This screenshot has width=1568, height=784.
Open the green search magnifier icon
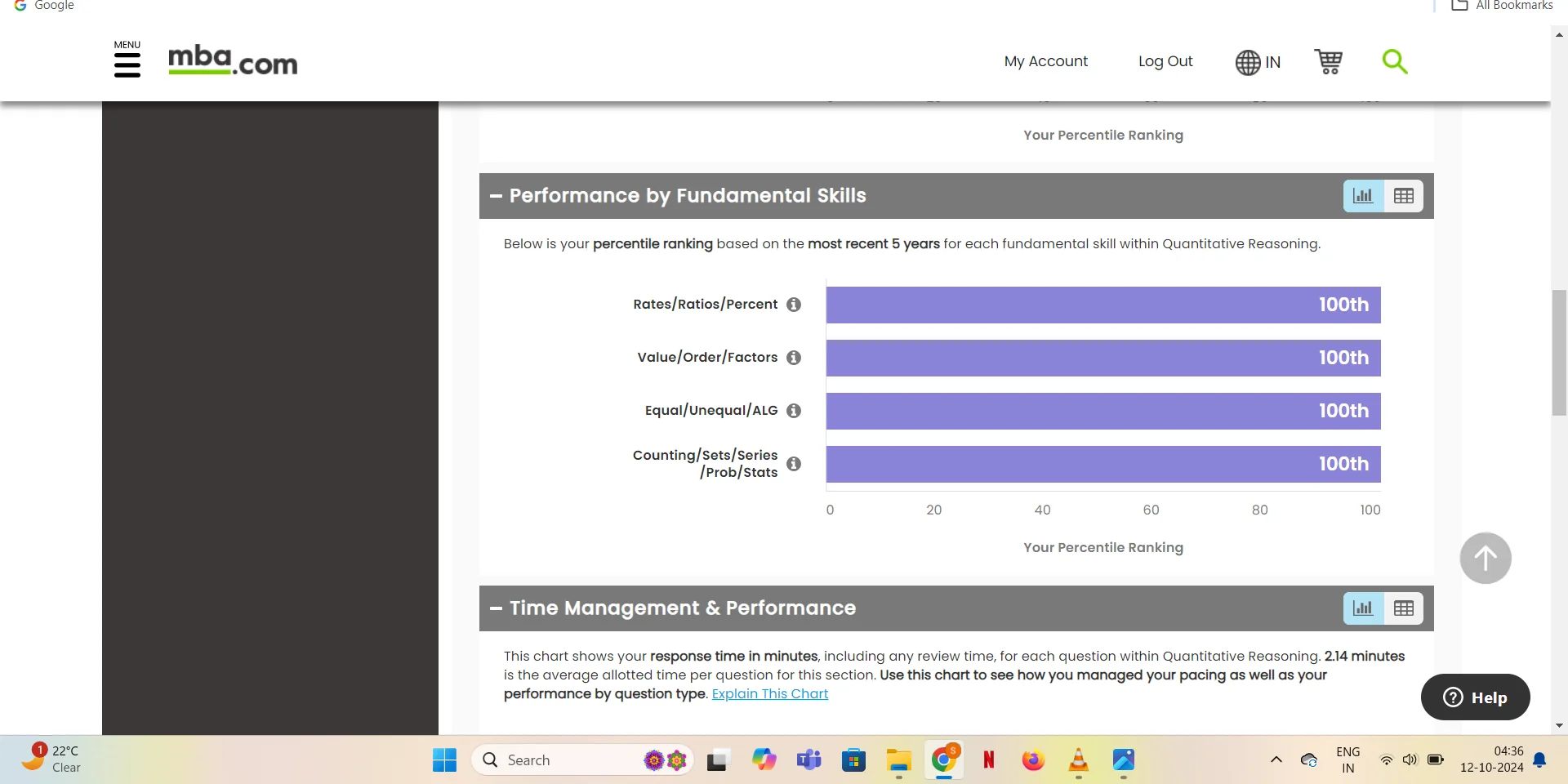click(x=1394, y=61)
